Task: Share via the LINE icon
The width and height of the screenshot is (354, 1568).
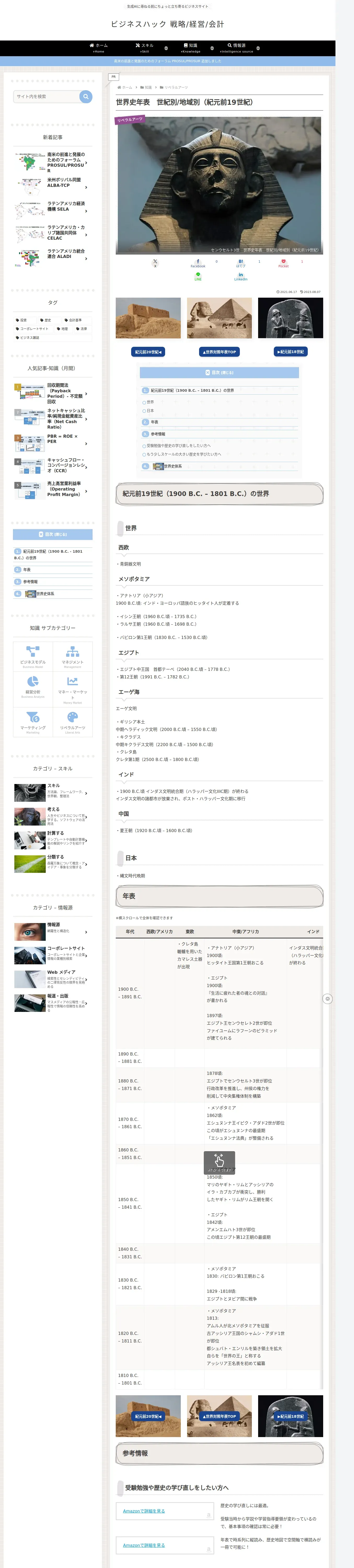Action: click(x=198, y=276)
